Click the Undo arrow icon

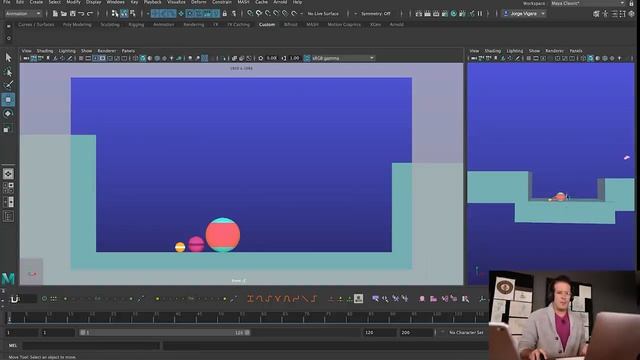(81, 13)
